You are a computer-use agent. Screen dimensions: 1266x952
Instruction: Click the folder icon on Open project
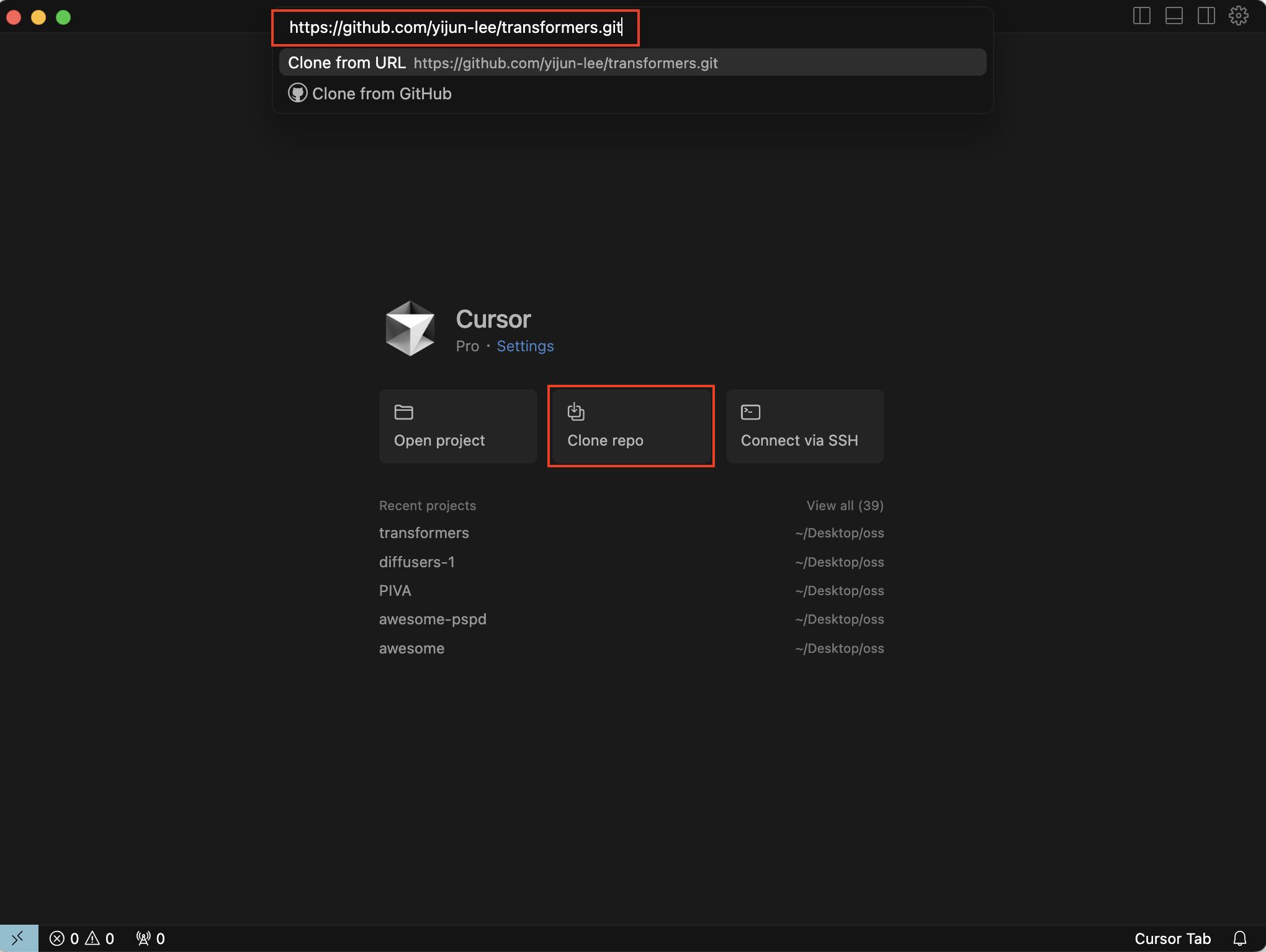point(403,412)
